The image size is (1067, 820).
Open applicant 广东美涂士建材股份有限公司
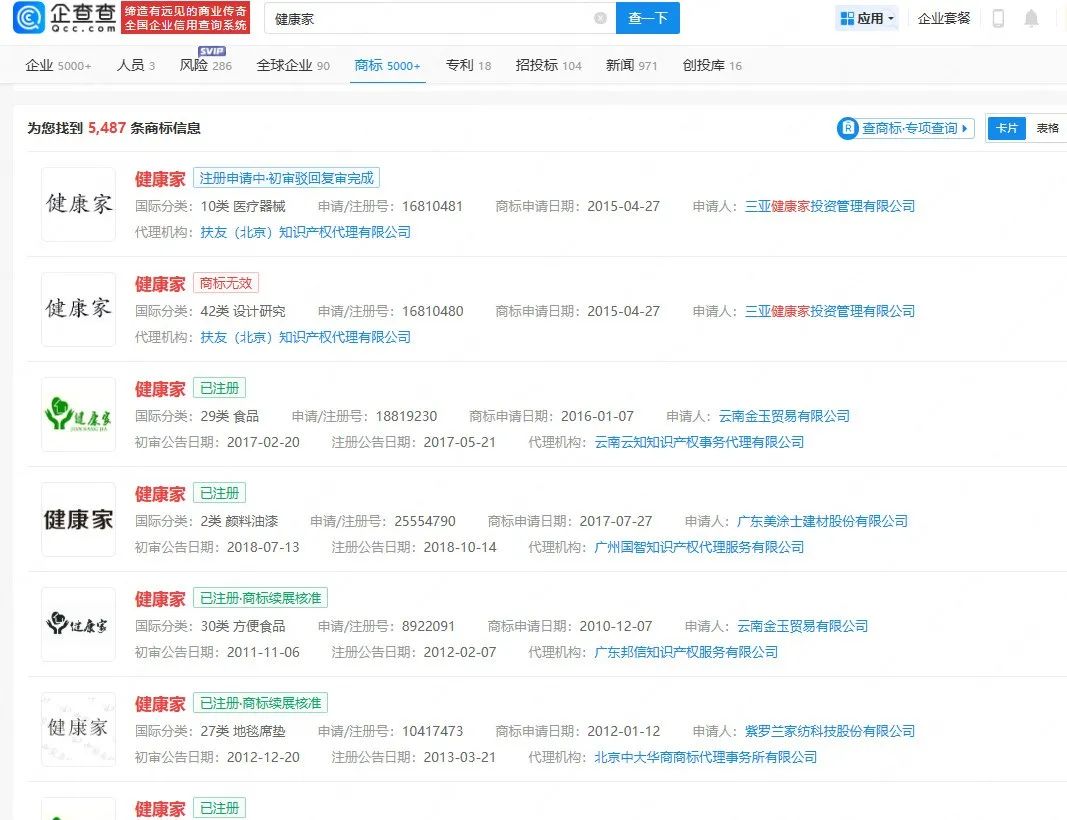tap(822, 521)
